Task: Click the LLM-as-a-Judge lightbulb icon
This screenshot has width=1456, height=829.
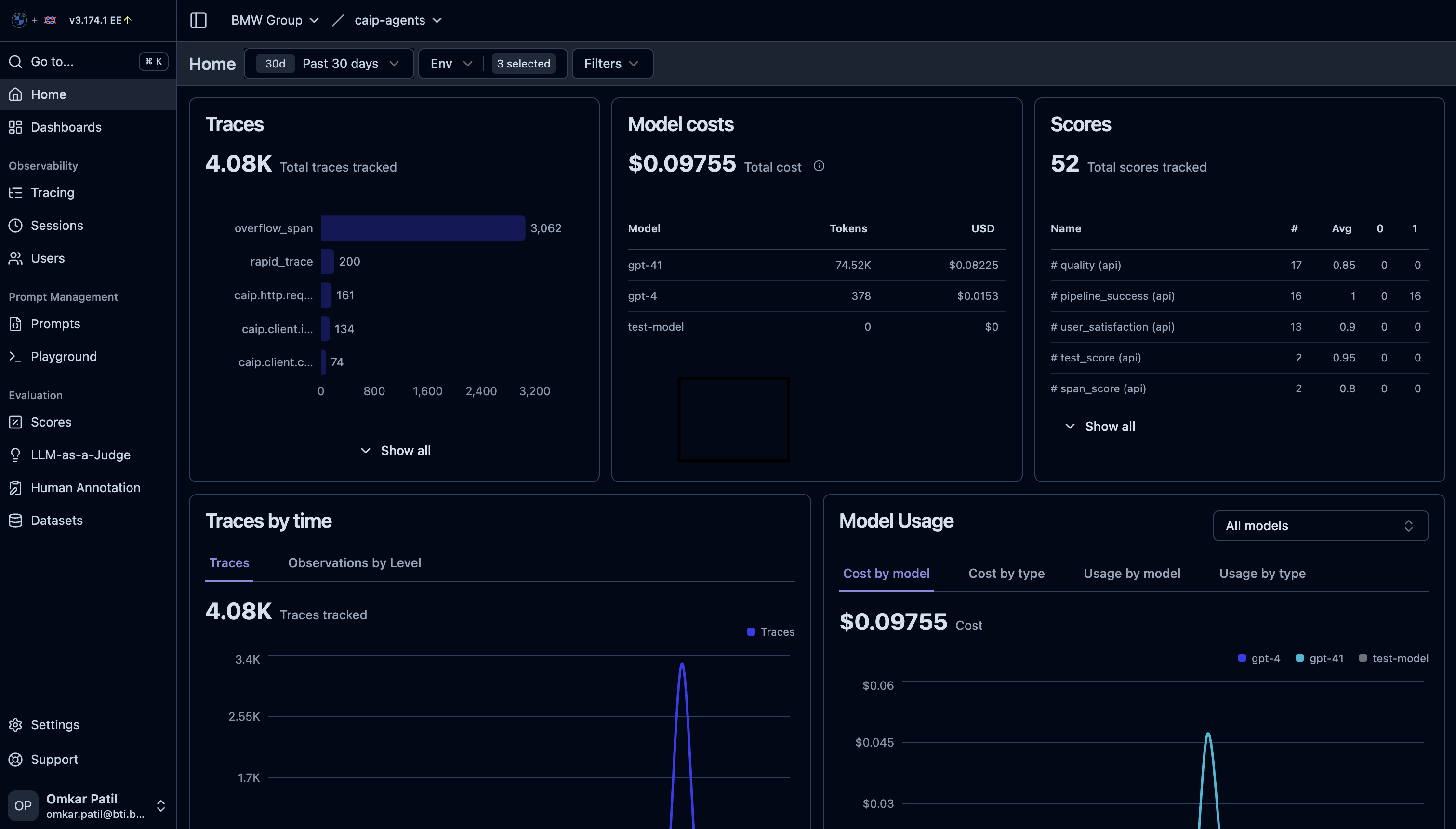Action: [15, 455]
